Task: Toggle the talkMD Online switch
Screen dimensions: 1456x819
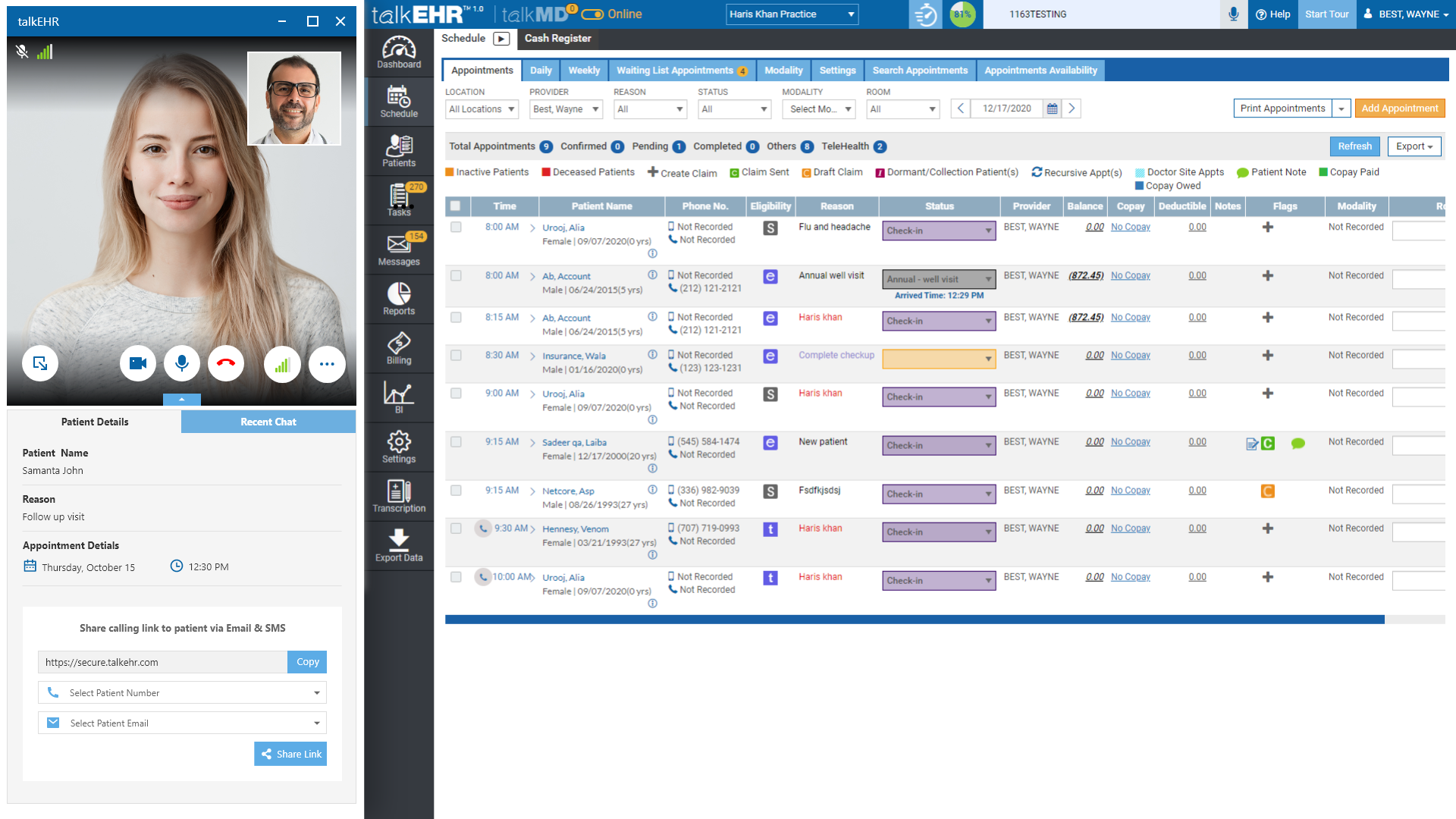Action: [x=593, y=14]
